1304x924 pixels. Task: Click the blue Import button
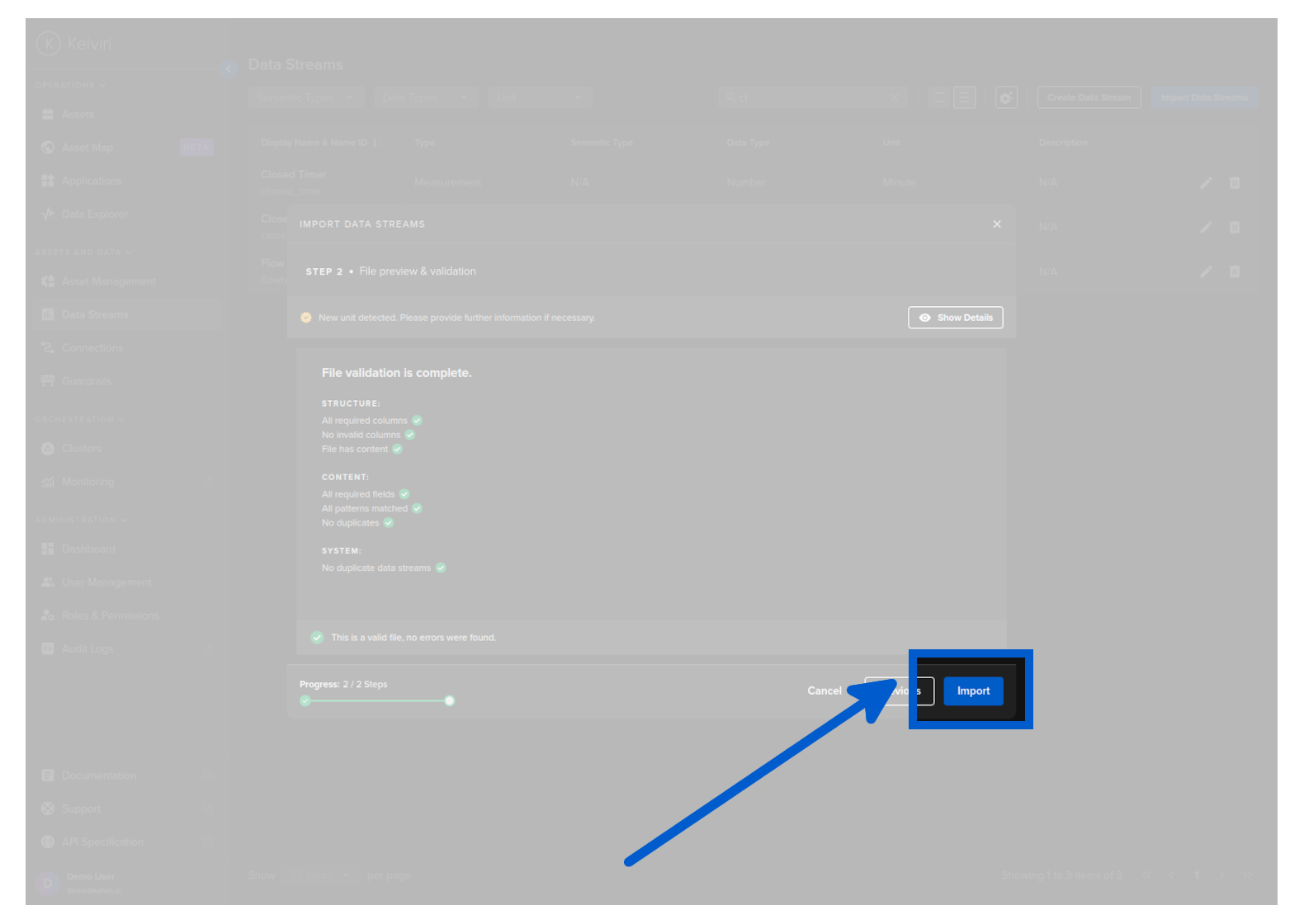[972, 691]
